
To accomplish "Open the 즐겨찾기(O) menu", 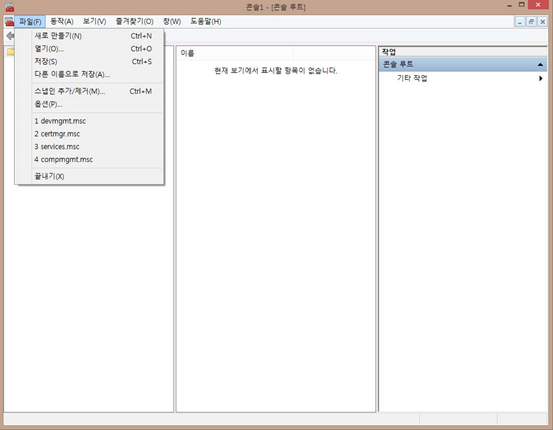I will pos(134,22).
